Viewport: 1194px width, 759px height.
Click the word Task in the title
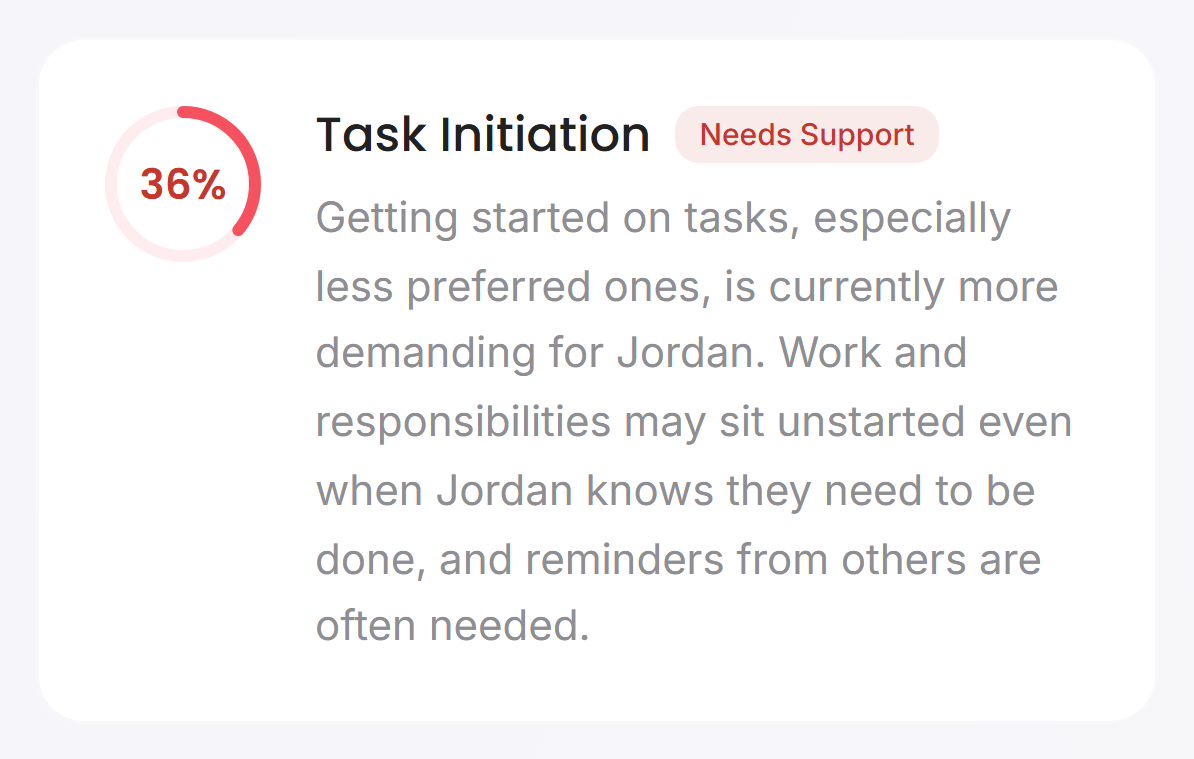click(371, 135)
